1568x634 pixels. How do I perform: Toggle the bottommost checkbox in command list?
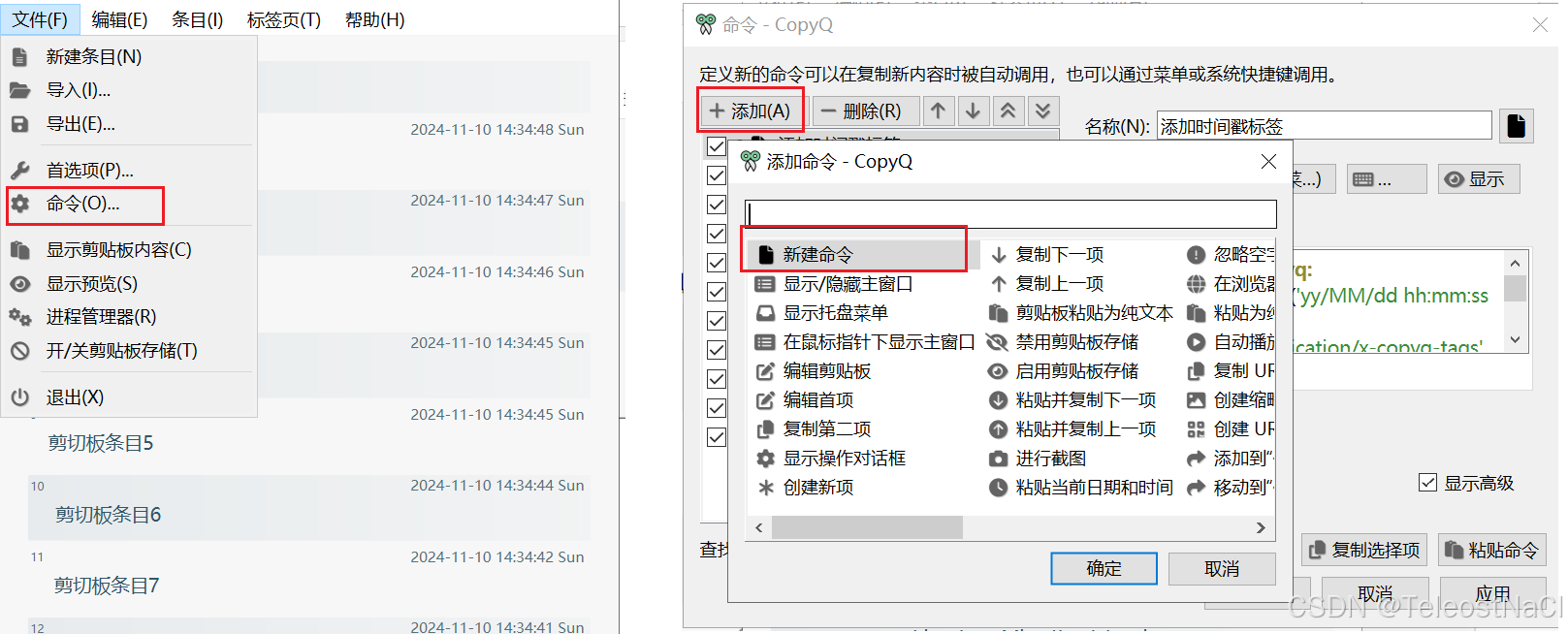click(x=717, y=437)
